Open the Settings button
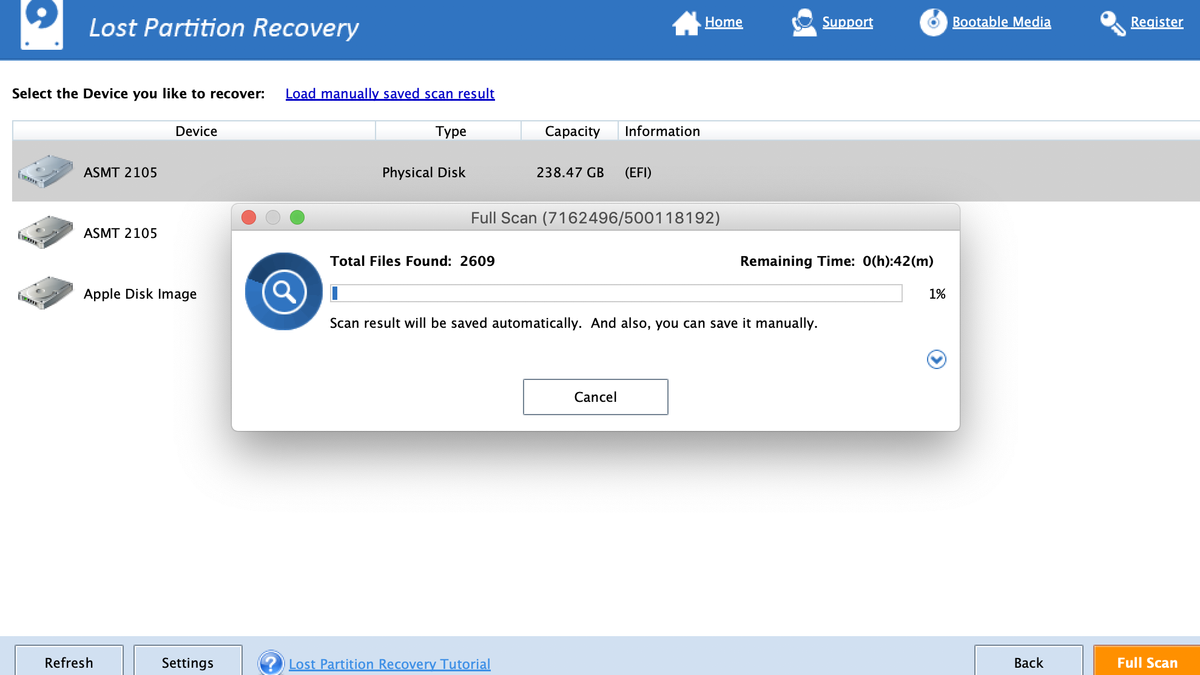 pyautogui.click(x=187, y=662)
